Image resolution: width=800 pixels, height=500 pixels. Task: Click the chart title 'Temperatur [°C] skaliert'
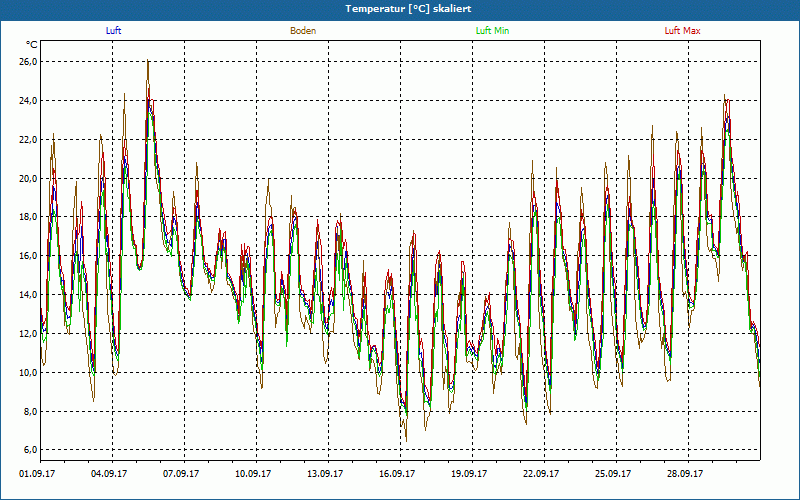pos(400,8)
